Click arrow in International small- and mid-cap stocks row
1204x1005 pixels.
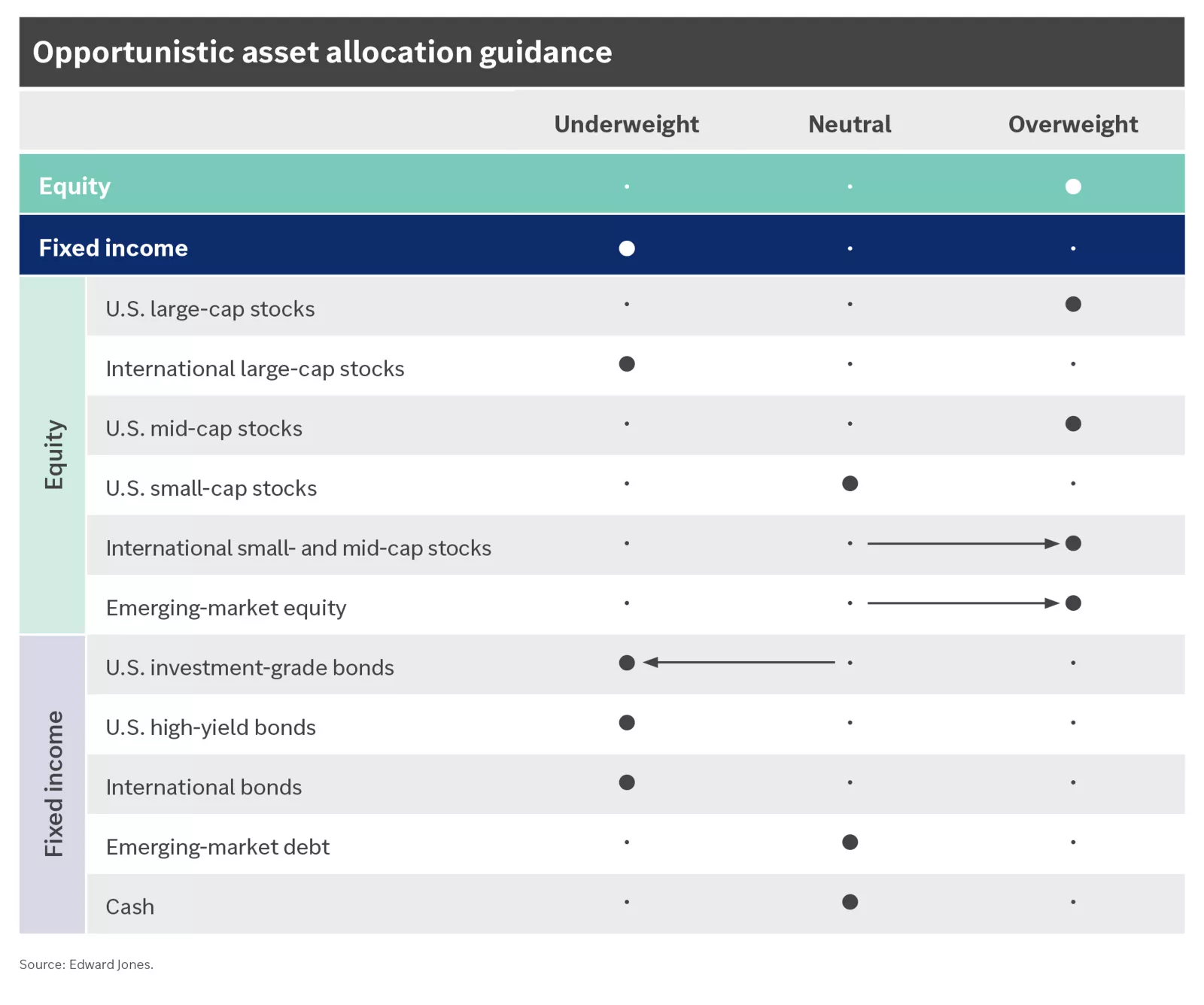tap(962, 543)
